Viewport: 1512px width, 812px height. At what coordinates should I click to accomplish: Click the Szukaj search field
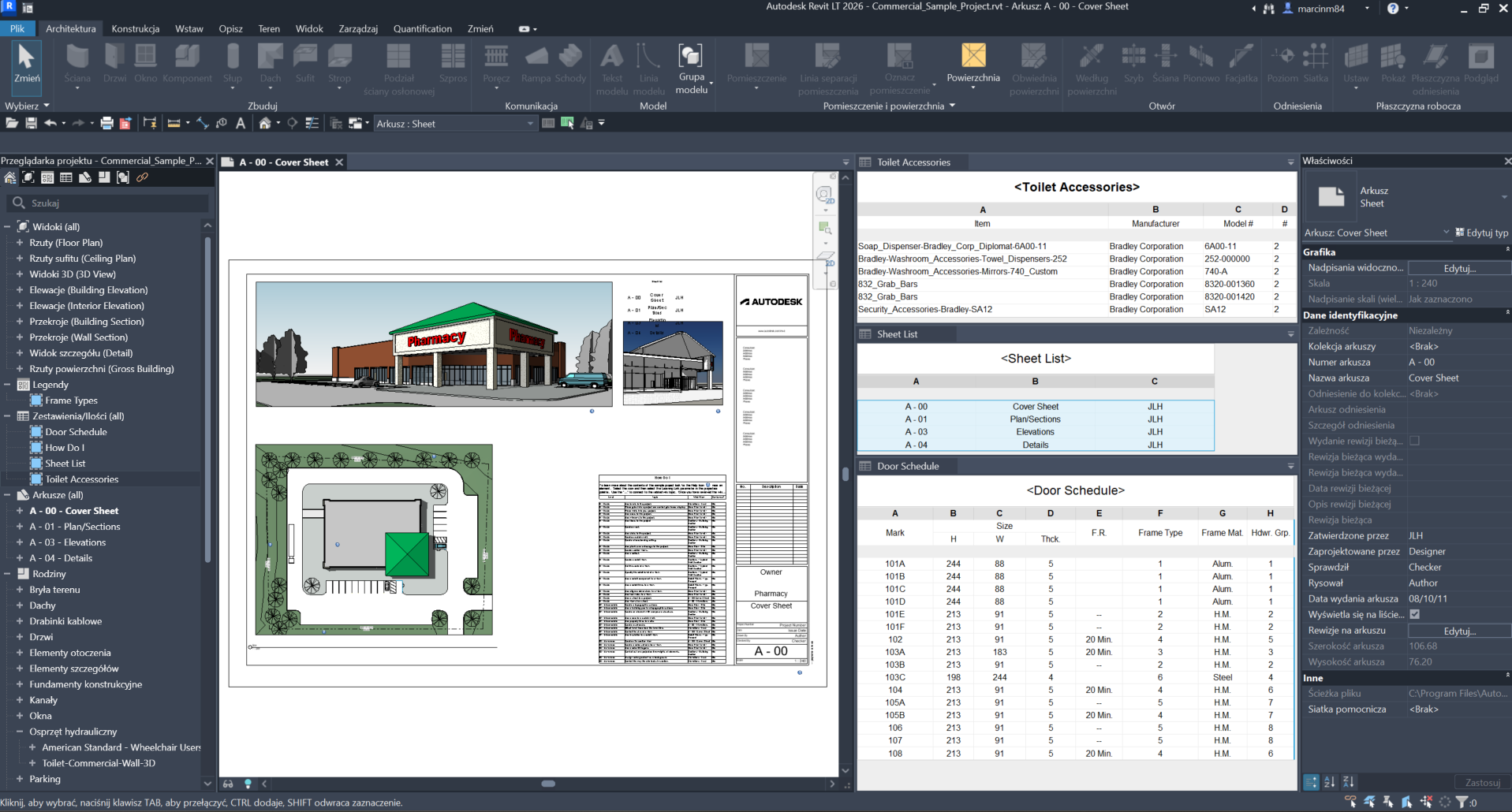(107, 203)
